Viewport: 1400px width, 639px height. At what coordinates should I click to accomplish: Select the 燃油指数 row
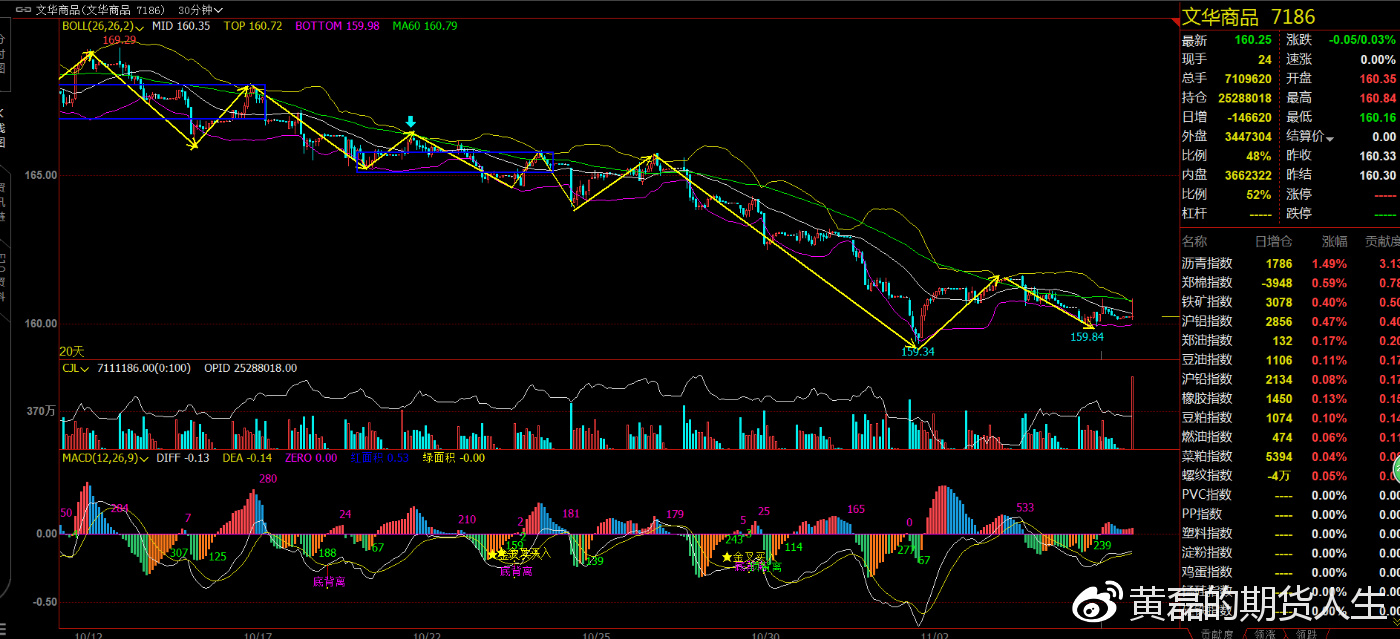tap(1290, 437)
